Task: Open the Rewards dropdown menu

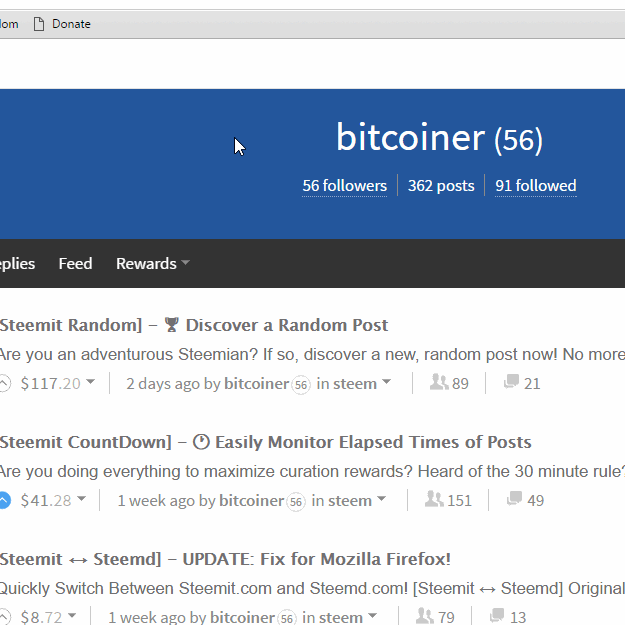Action: tap(153, 263)
